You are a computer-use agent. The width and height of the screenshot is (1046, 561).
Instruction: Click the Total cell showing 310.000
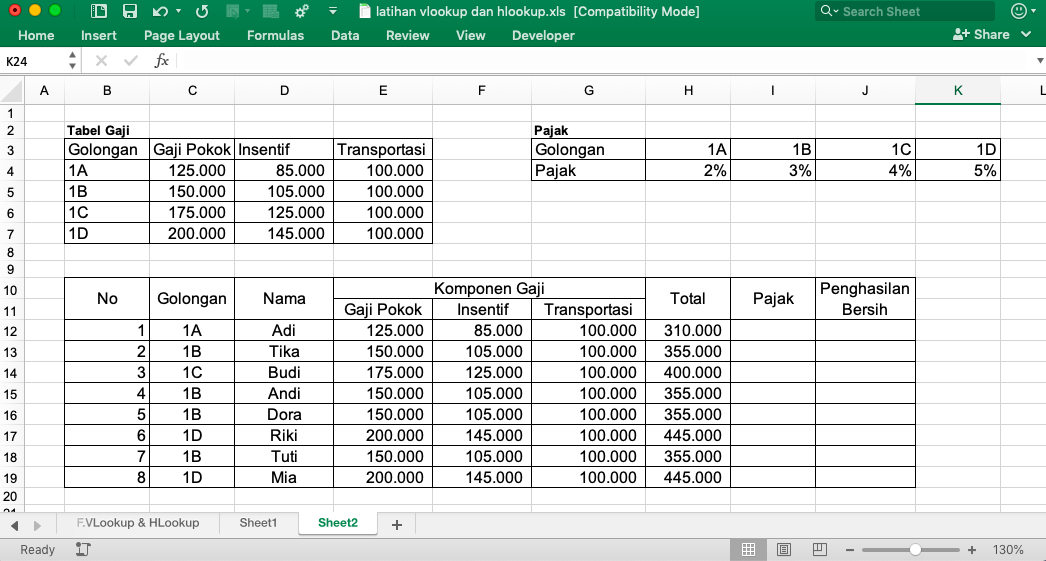coord(688,331)
